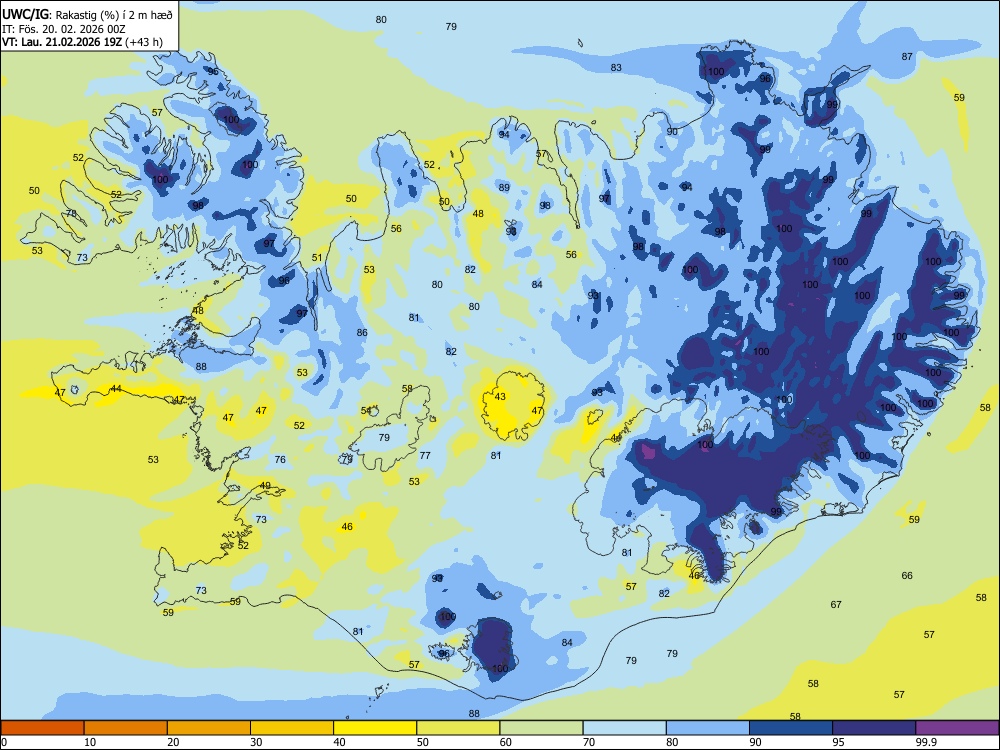Click the '83' humidity value on the map

pos(616,68)
